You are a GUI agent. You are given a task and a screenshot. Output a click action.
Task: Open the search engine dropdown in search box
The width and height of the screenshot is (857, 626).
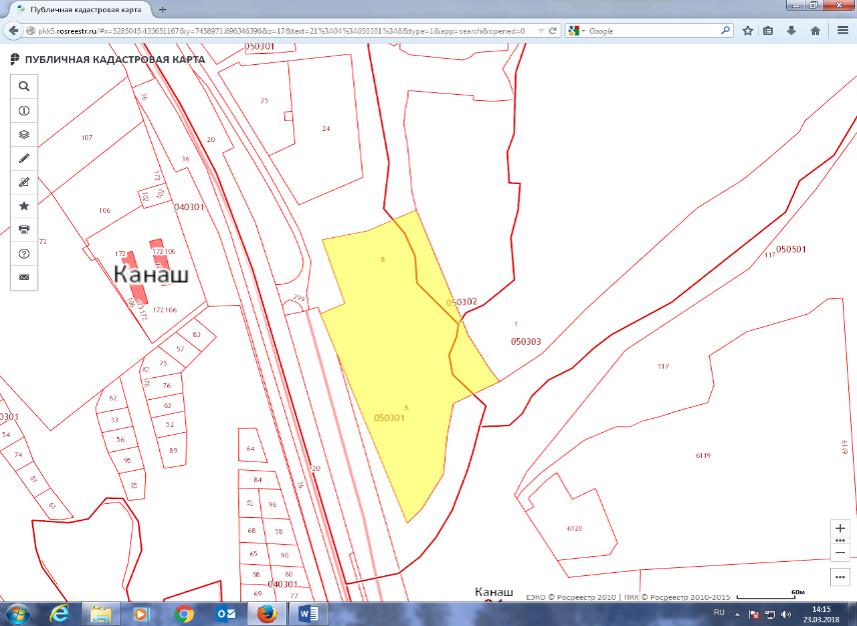click(x=577, y=31)
